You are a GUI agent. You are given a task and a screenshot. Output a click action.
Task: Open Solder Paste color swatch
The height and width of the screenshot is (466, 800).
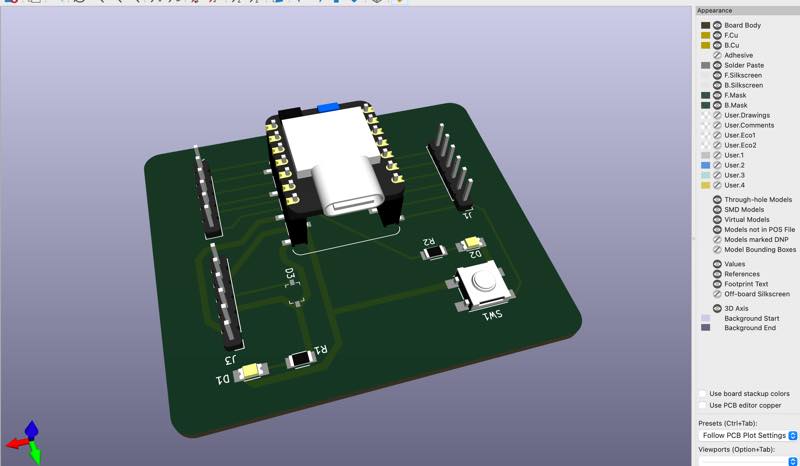[706, 65]
